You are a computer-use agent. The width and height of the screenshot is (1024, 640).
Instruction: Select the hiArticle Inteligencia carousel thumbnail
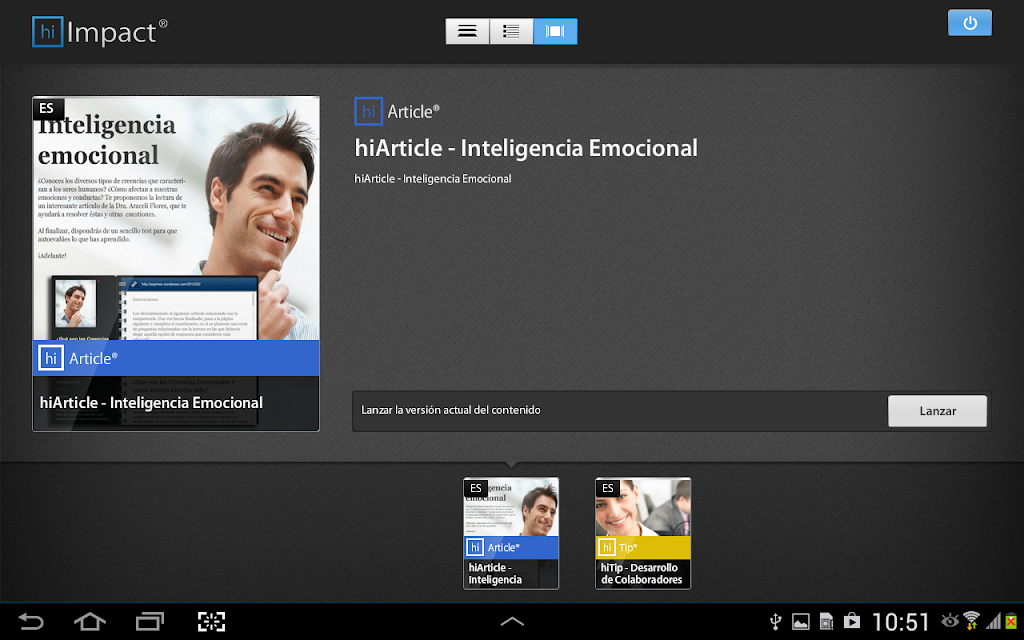click(511, 533)
